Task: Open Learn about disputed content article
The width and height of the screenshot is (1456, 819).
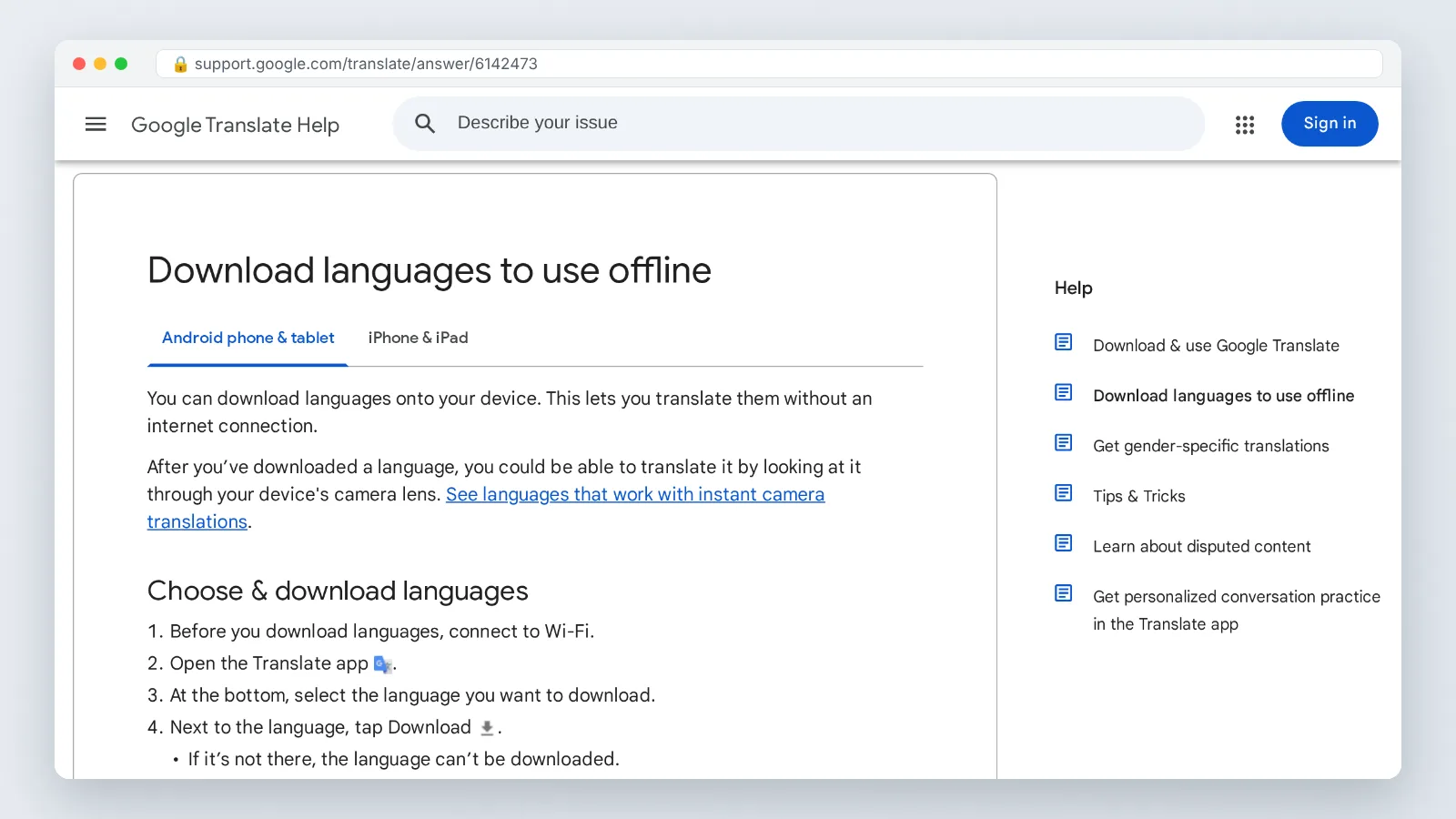Action: tap(1201, 546)
